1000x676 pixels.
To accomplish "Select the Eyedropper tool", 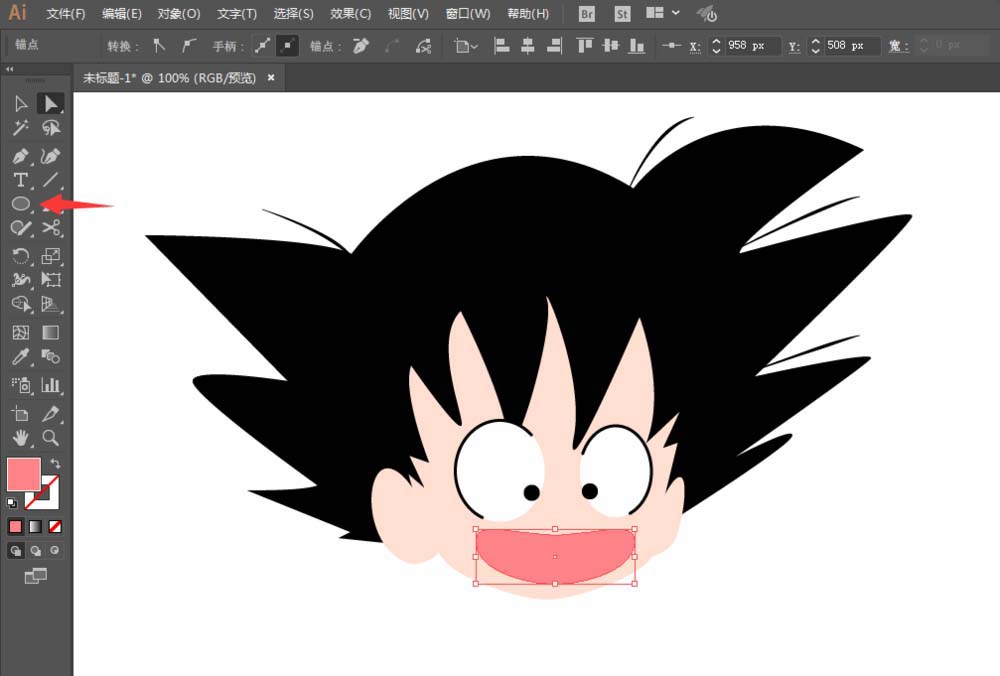I will click(x=20, y=356).
